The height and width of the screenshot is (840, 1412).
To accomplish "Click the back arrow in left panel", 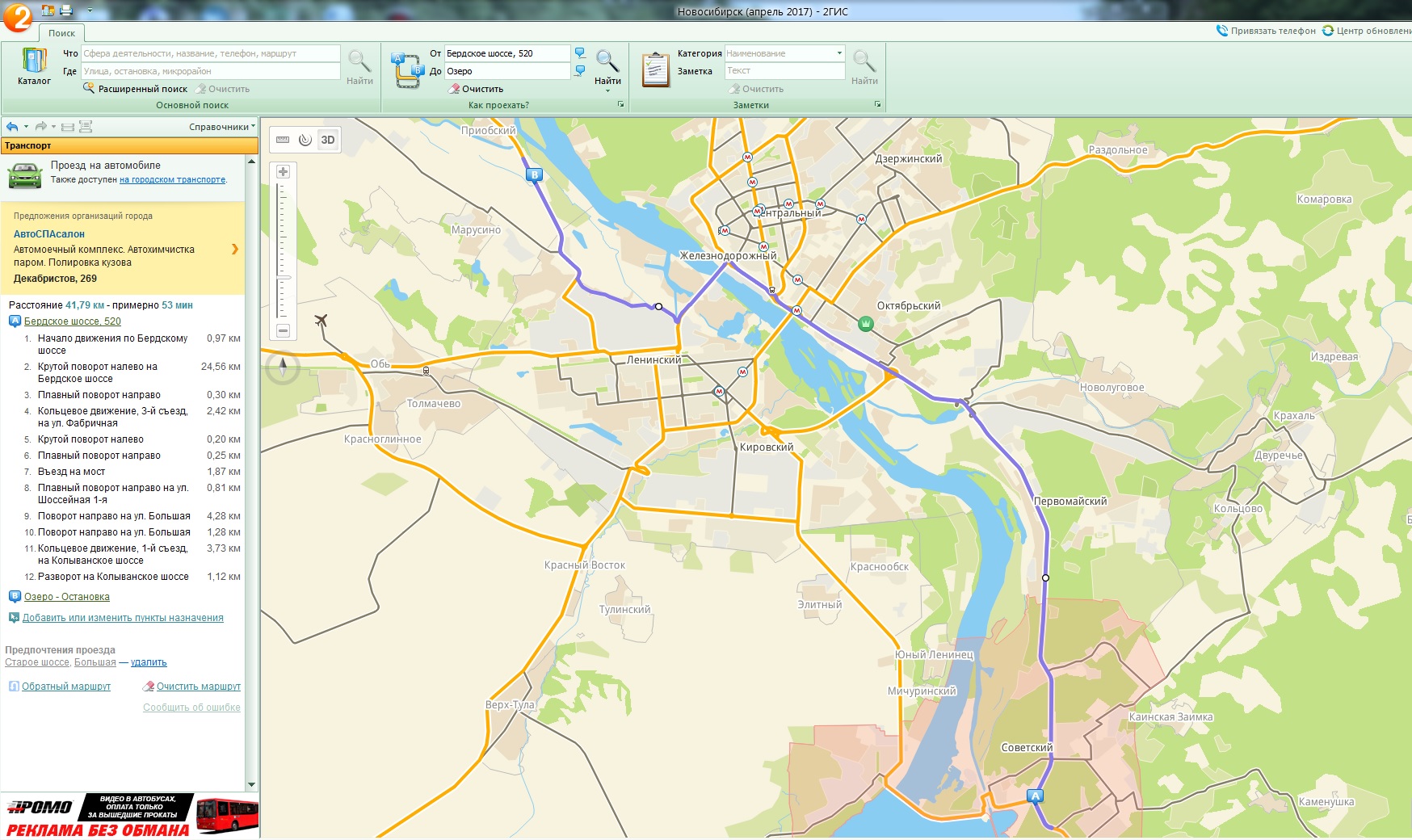I will tap(12, 127).
